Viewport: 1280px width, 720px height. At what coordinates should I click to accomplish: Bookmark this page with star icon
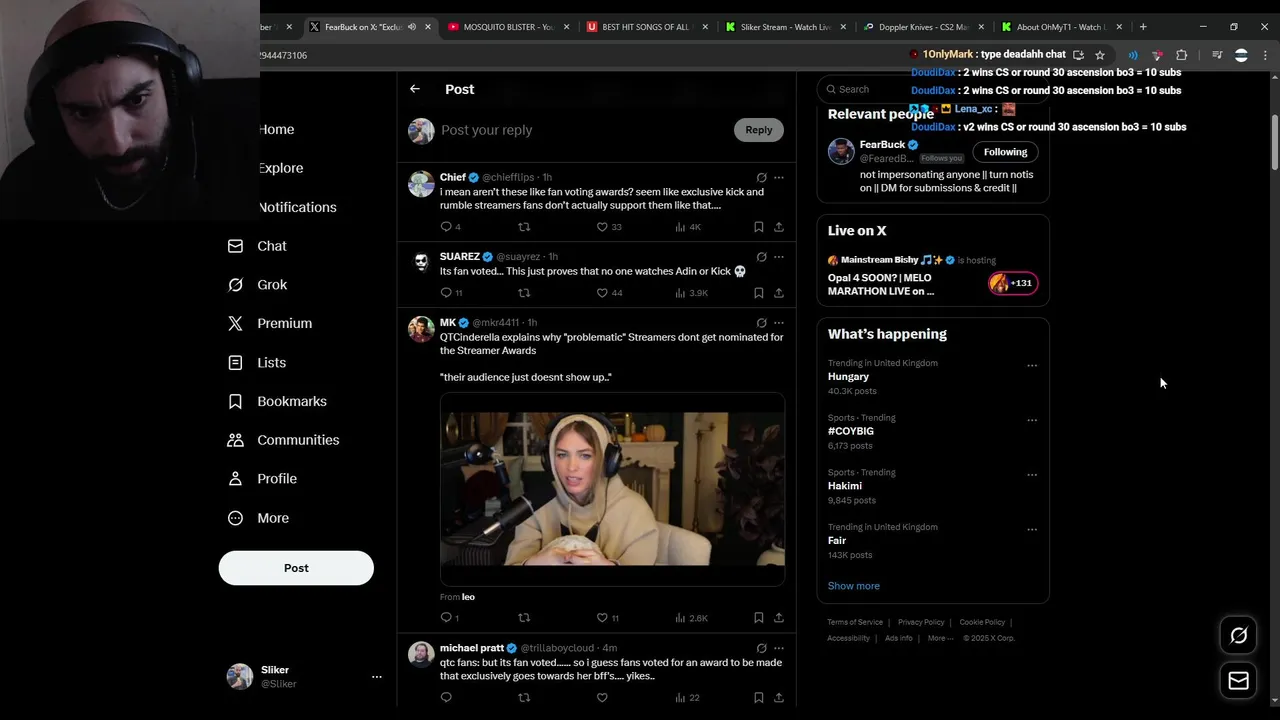pyautogui.click(x=1100, y=55)
